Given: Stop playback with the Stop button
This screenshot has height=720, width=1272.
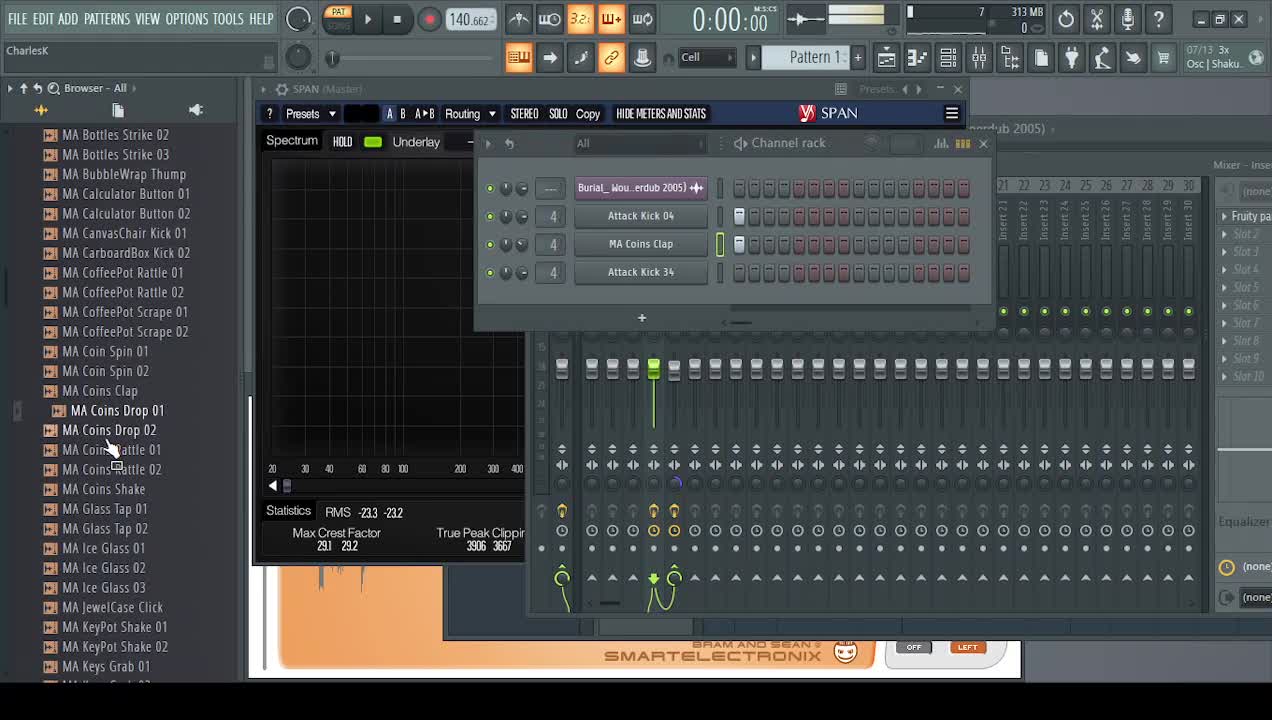Looking at the screenshot, I should point(397,19).
